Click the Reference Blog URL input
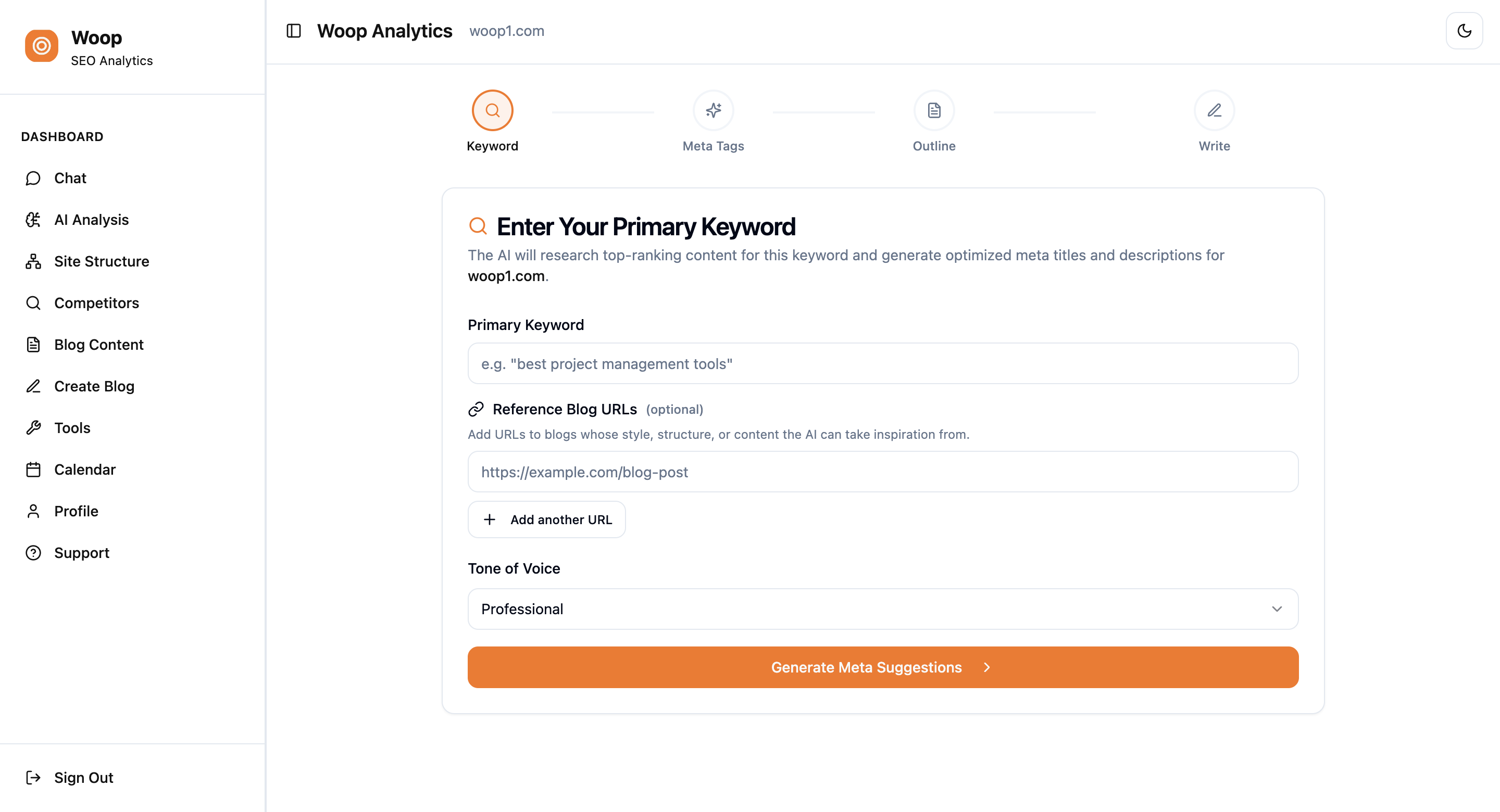 (882, 472)
